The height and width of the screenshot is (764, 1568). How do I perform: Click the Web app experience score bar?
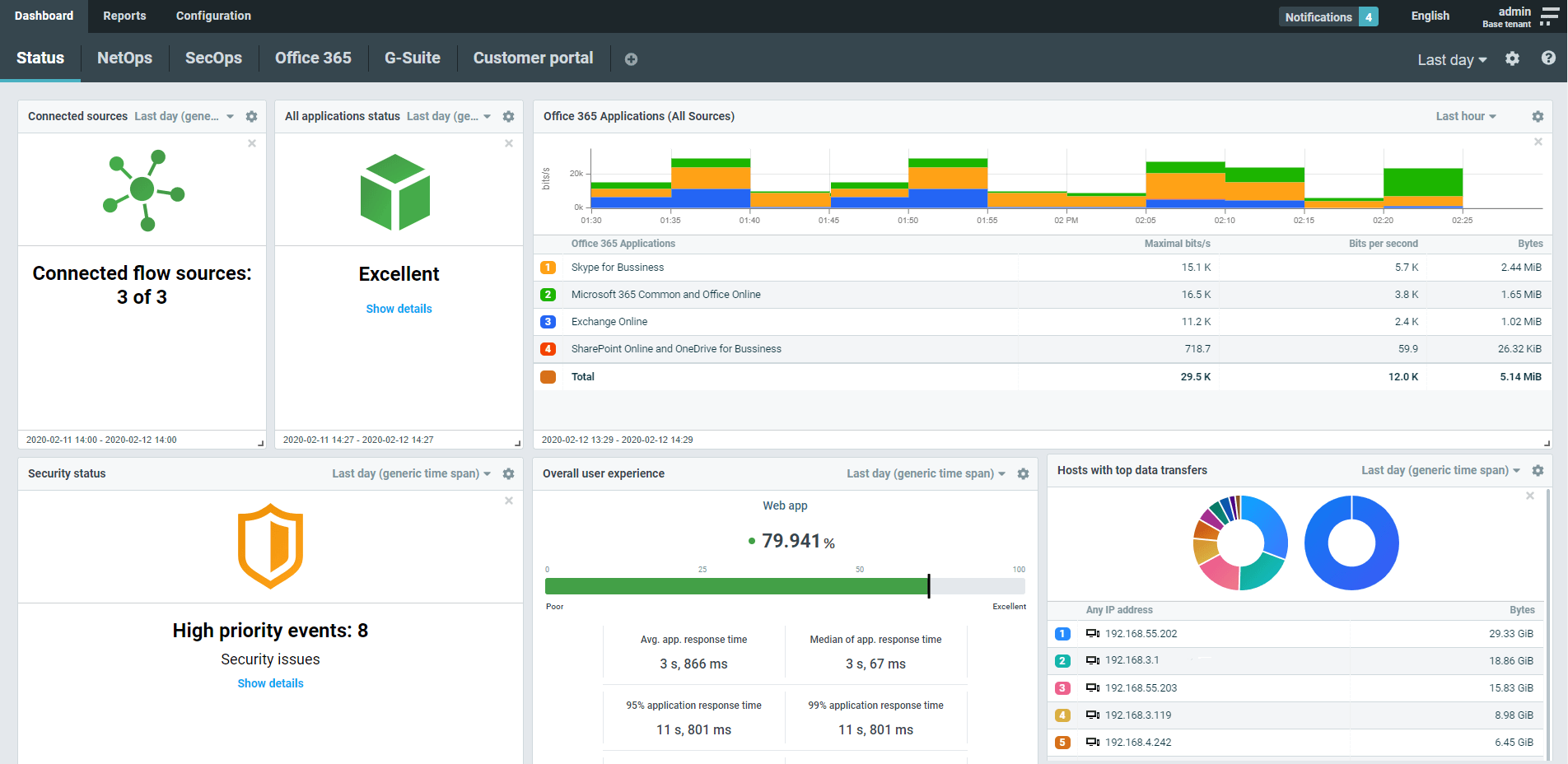pos(785,586)
